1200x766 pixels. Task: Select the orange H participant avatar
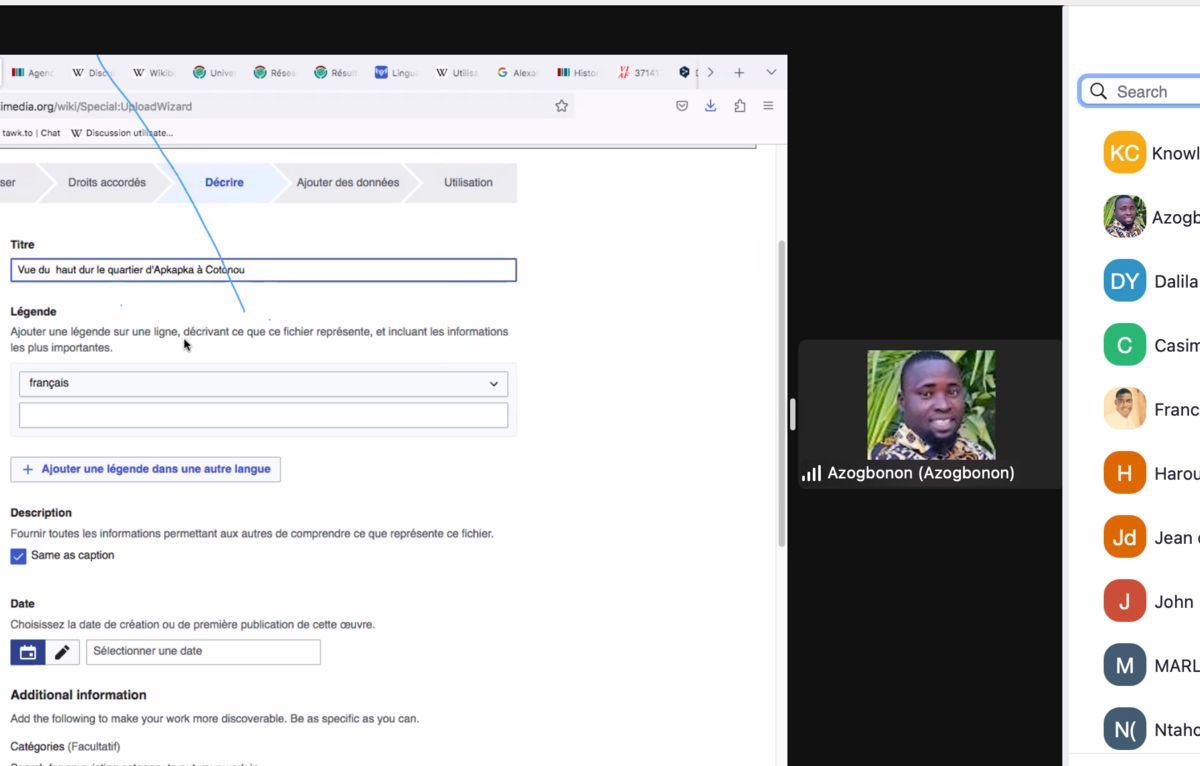(x=1125, y=473)
